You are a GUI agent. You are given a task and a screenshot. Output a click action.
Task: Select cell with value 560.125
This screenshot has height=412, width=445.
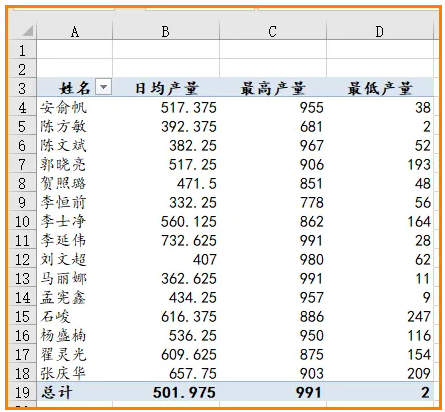click(166, 221)
